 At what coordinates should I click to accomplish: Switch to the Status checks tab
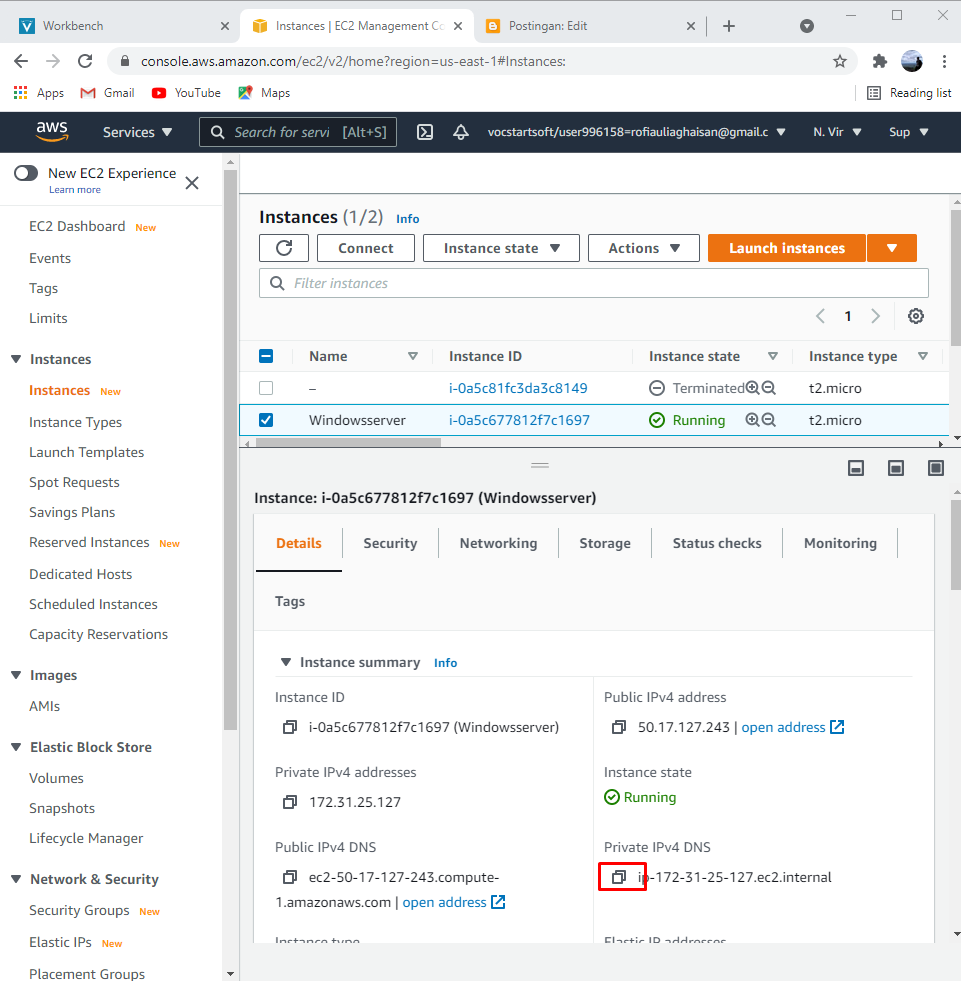[717, 543]
